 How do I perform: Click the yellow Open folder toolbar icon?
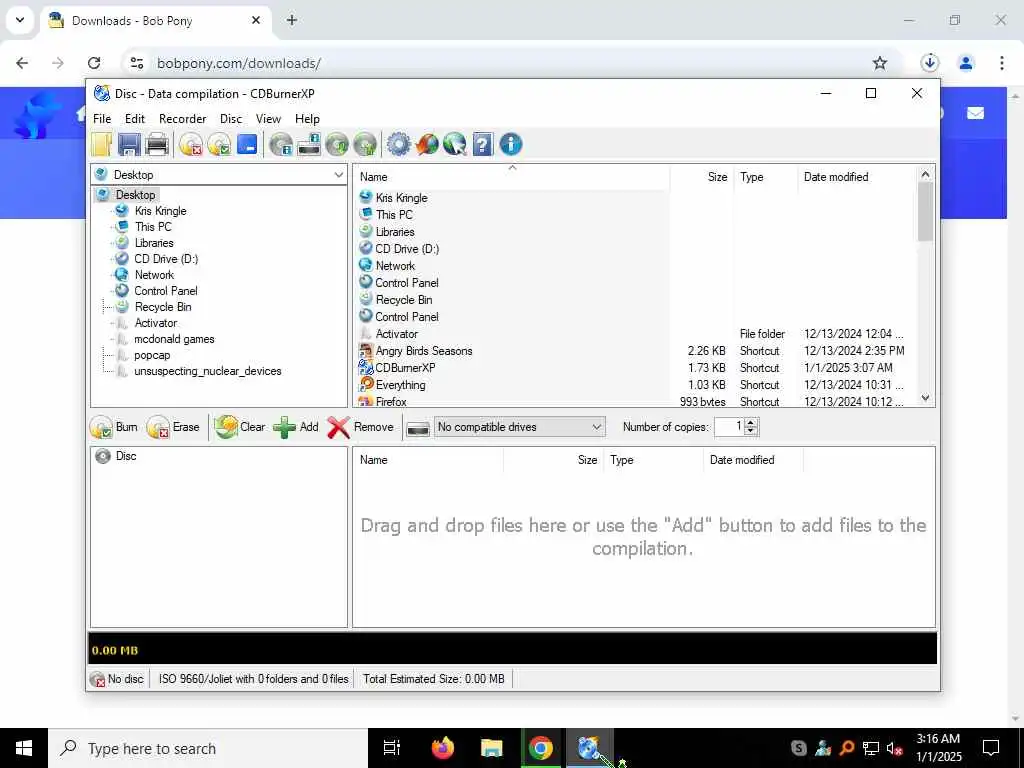click(102, 144)
